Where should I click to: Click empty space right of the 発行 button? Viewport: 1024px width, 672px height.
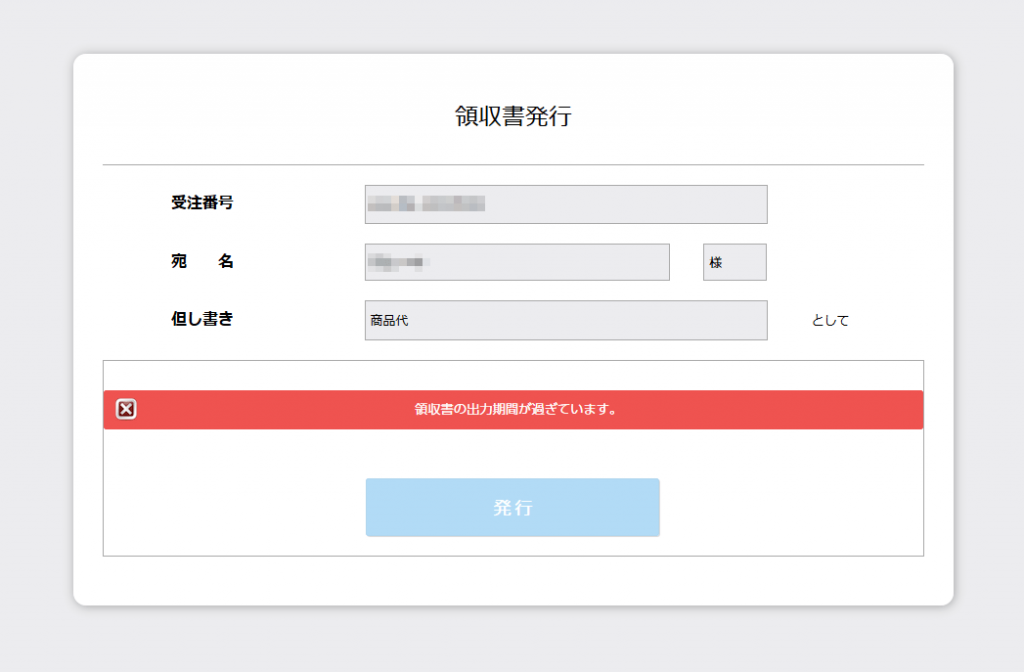click(790, 507)
